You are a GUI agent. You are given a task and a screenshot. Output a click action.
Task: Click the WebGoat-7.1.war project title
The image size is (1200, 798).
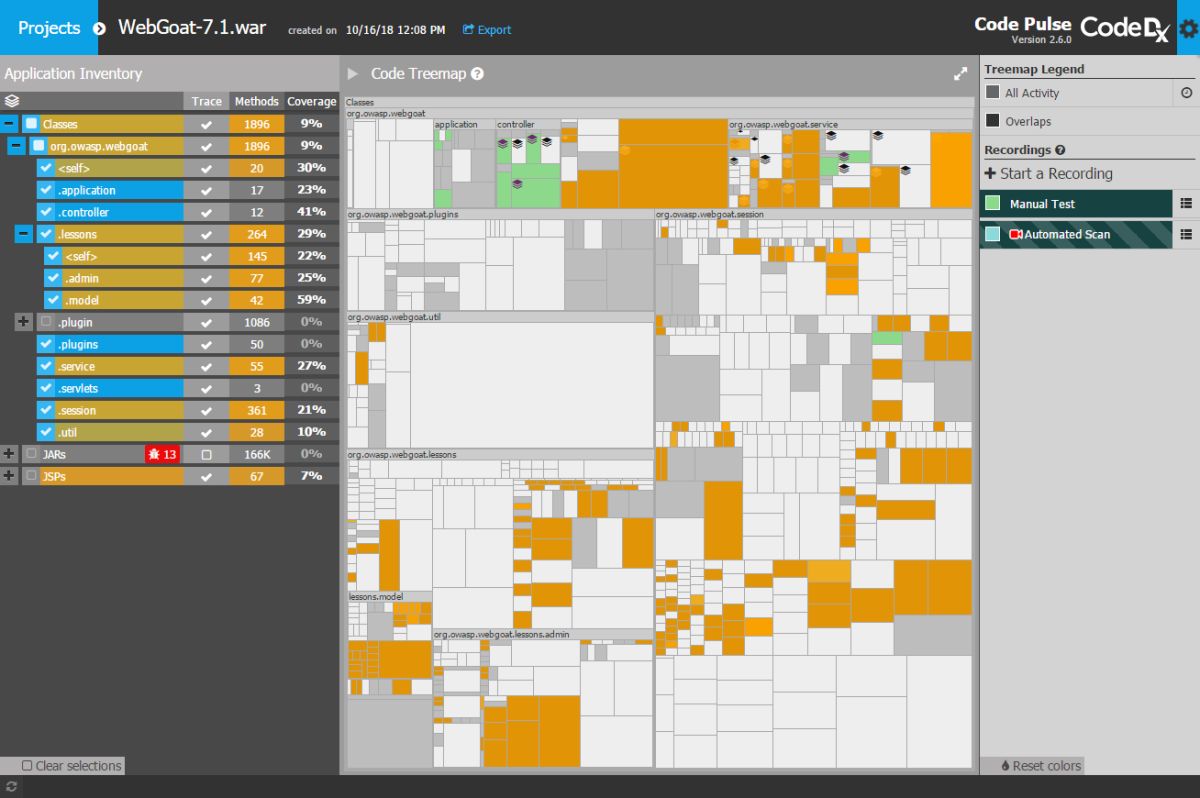point(192,28)
